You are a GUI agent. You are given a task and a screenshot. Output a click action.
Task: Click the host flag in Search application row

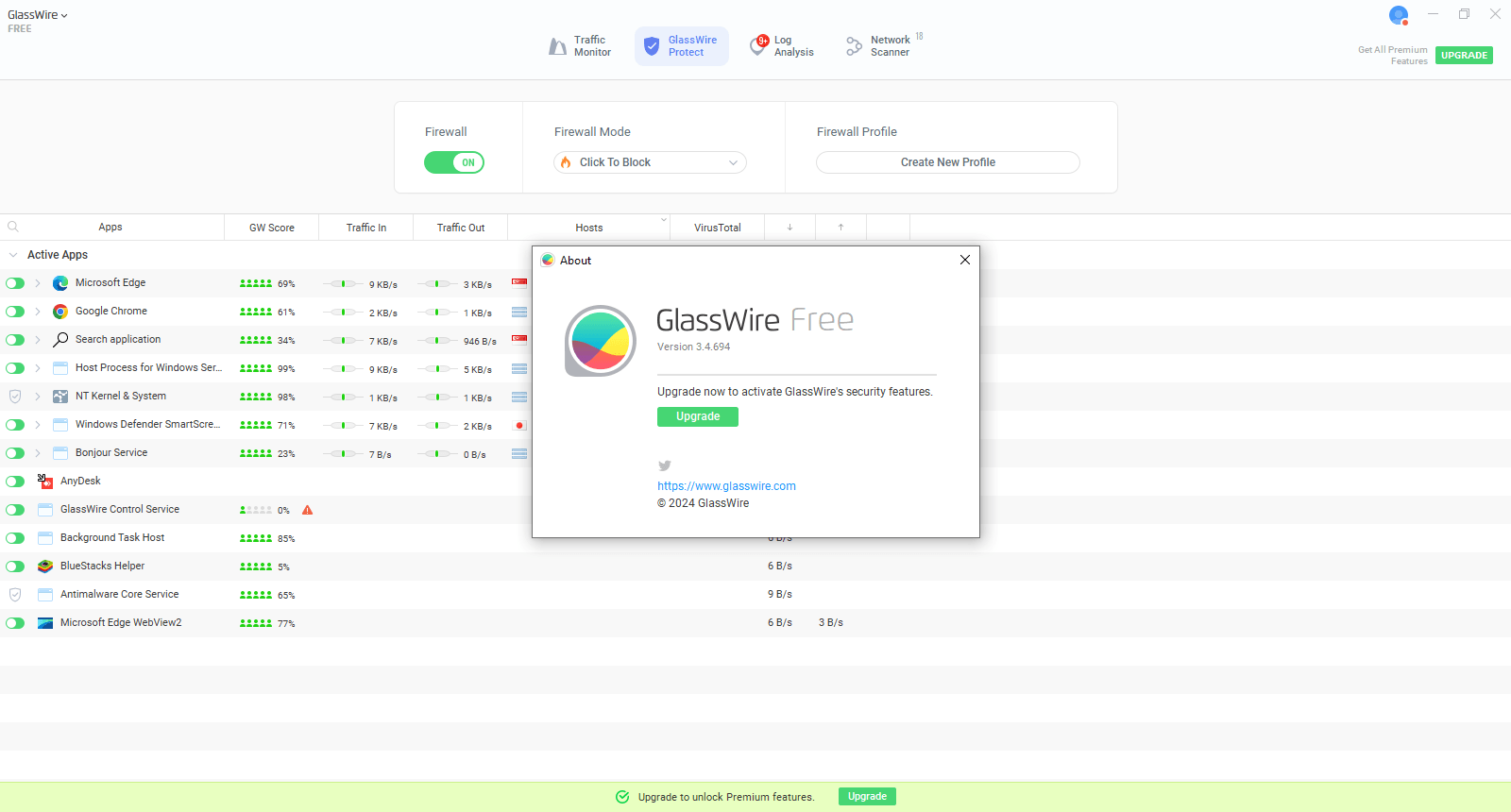coord(519,340)
